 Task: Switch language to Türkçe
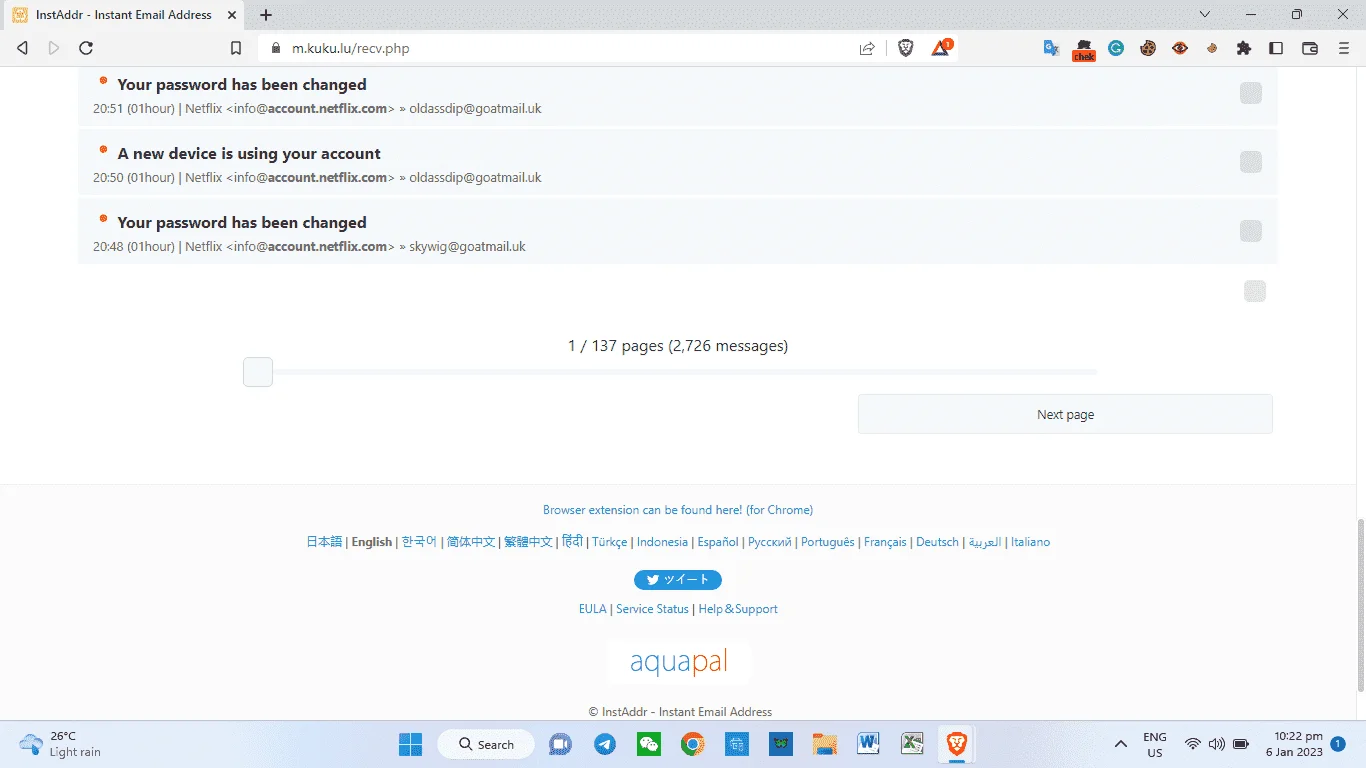tap(610, 542)
